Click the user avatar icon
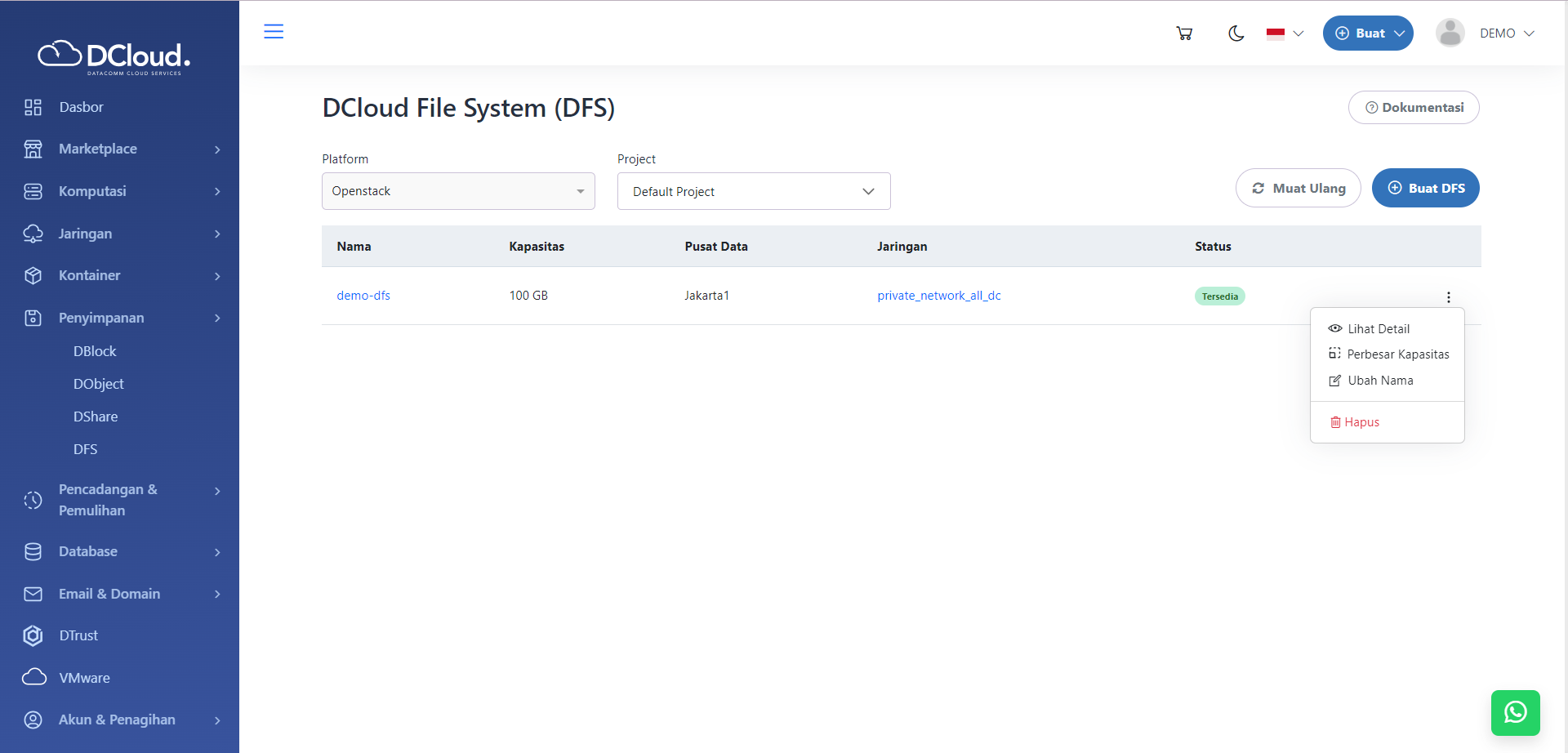Screen dimensions: 1568x753 [x=1450, y=33]
